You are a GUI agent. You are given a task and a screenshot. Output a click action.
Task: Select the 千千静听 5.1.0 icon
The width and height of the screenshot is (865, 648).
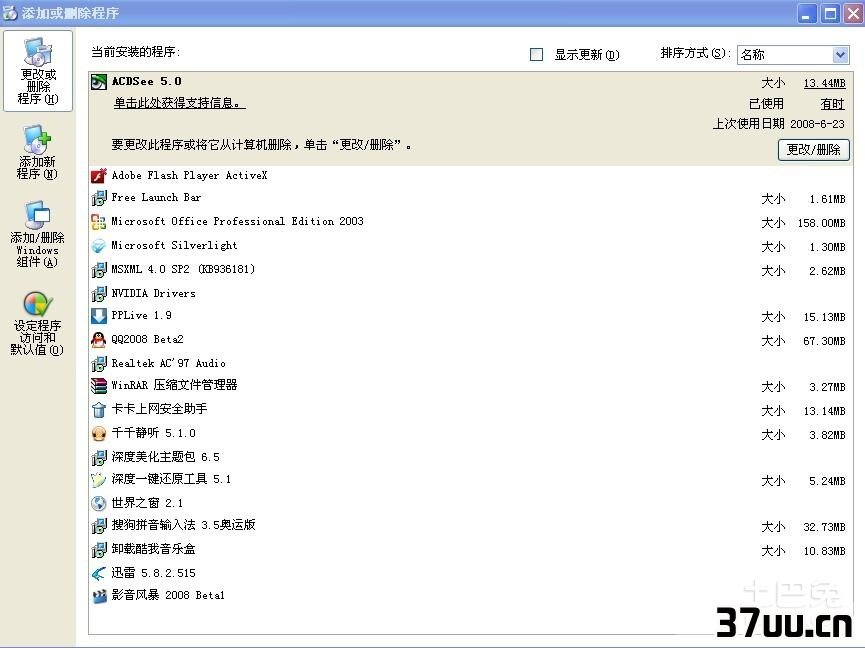[99, 433]
